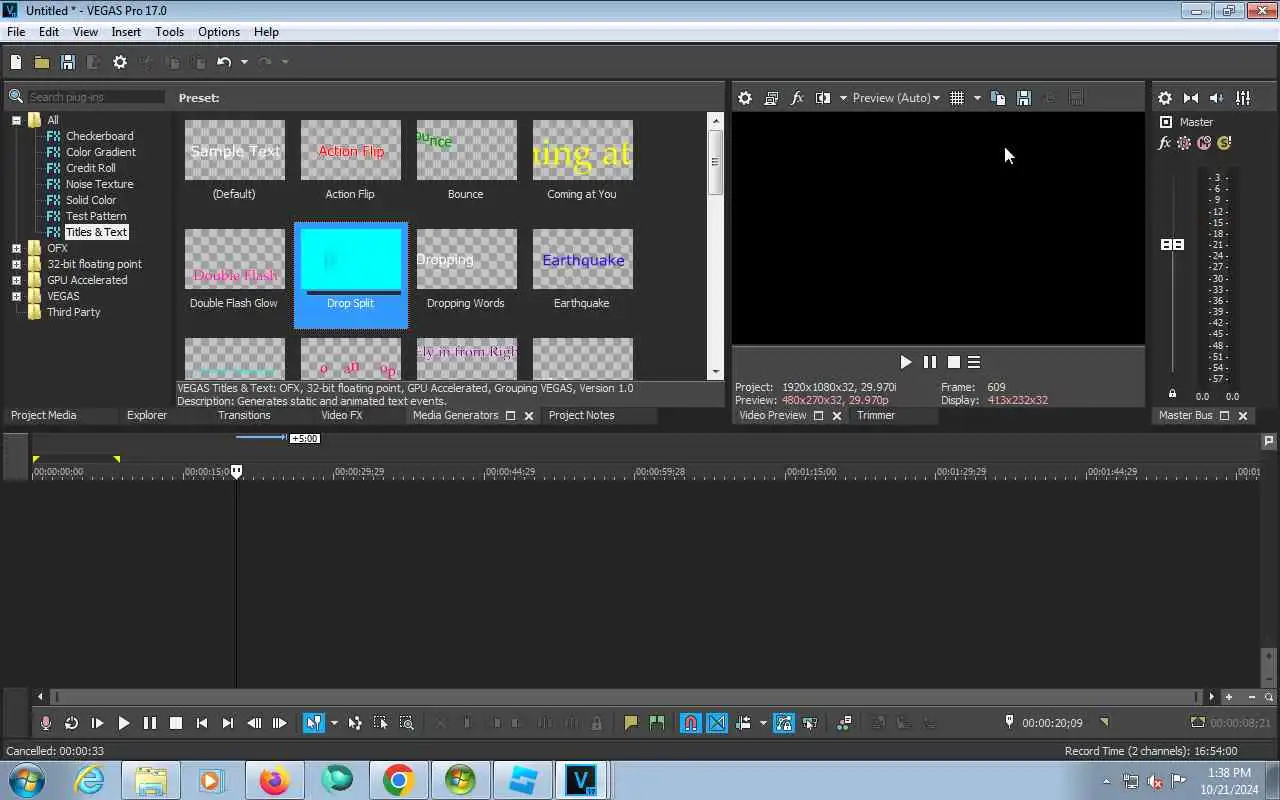The image size is (1280, 800).
Task: Open split screen view dropdown arrow
Action: point(843,98)
